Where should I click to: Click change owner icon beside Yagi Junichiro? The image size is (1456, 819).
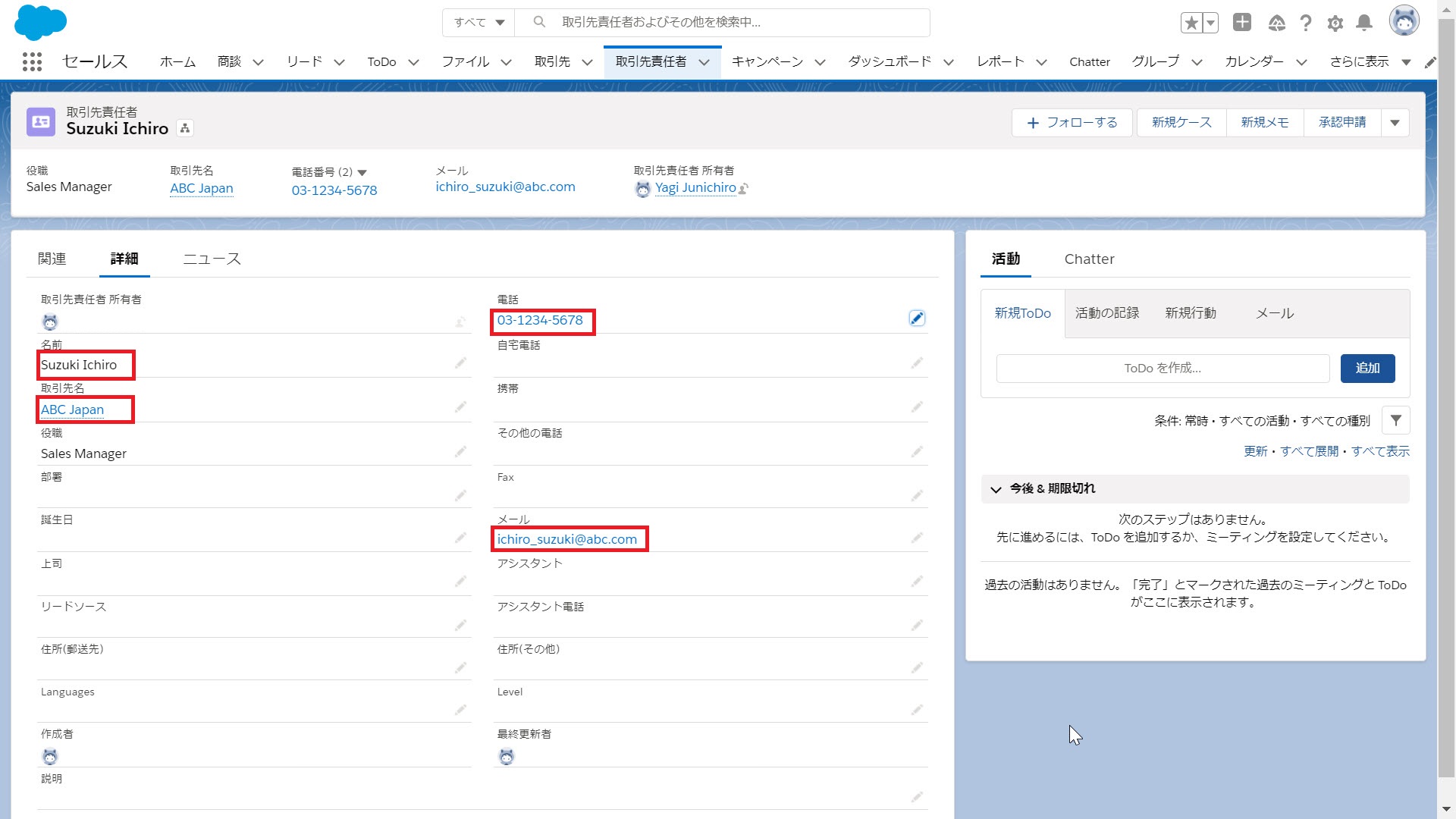[x=744, y=189]
